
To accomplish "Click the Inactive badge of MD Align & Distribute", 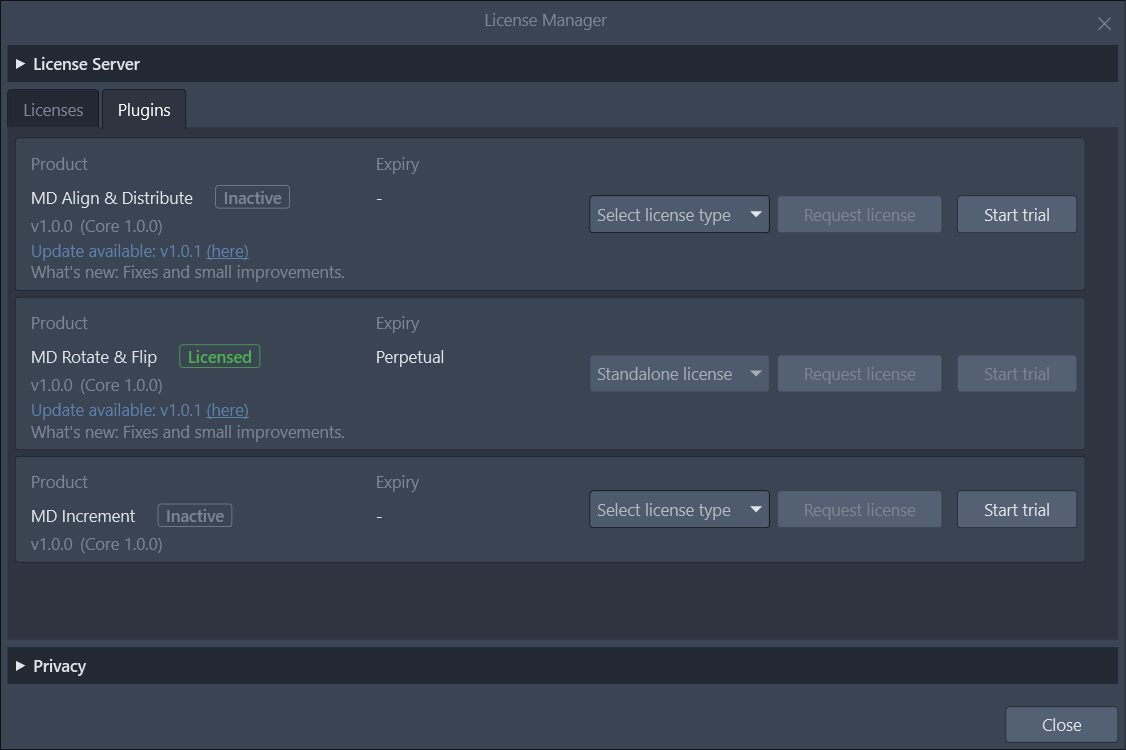I will pos(253,198).
